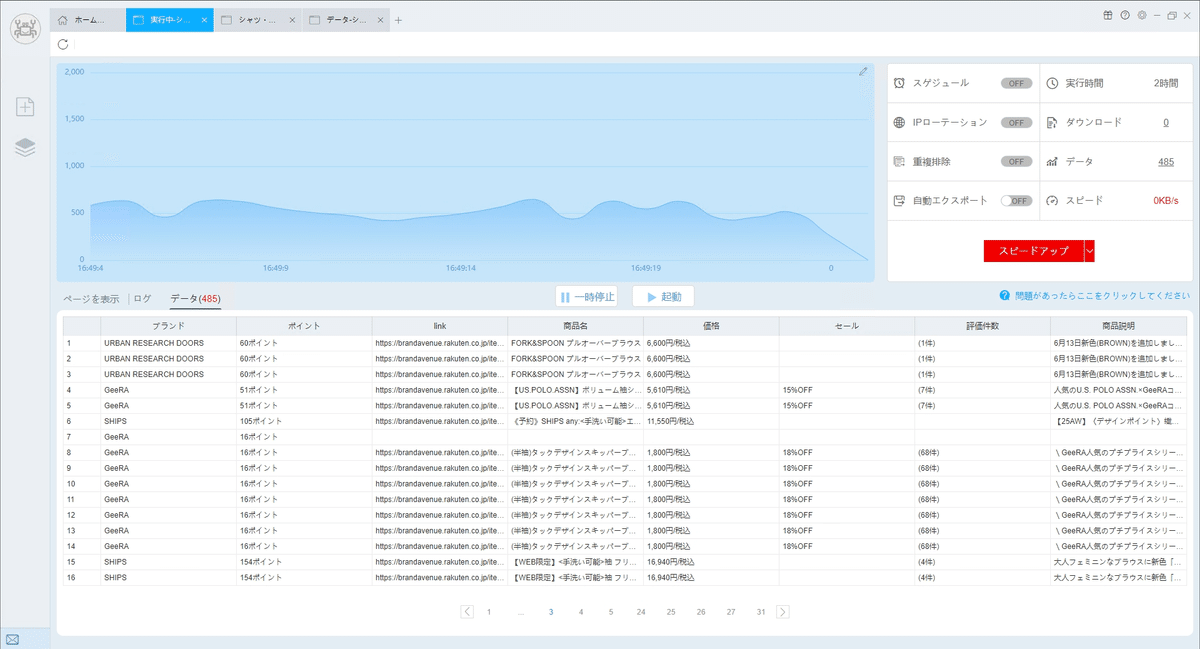This screenshot has width=1200, height=649.
Task: Open the layers dashboard sidebar icon
Action: 25,147
